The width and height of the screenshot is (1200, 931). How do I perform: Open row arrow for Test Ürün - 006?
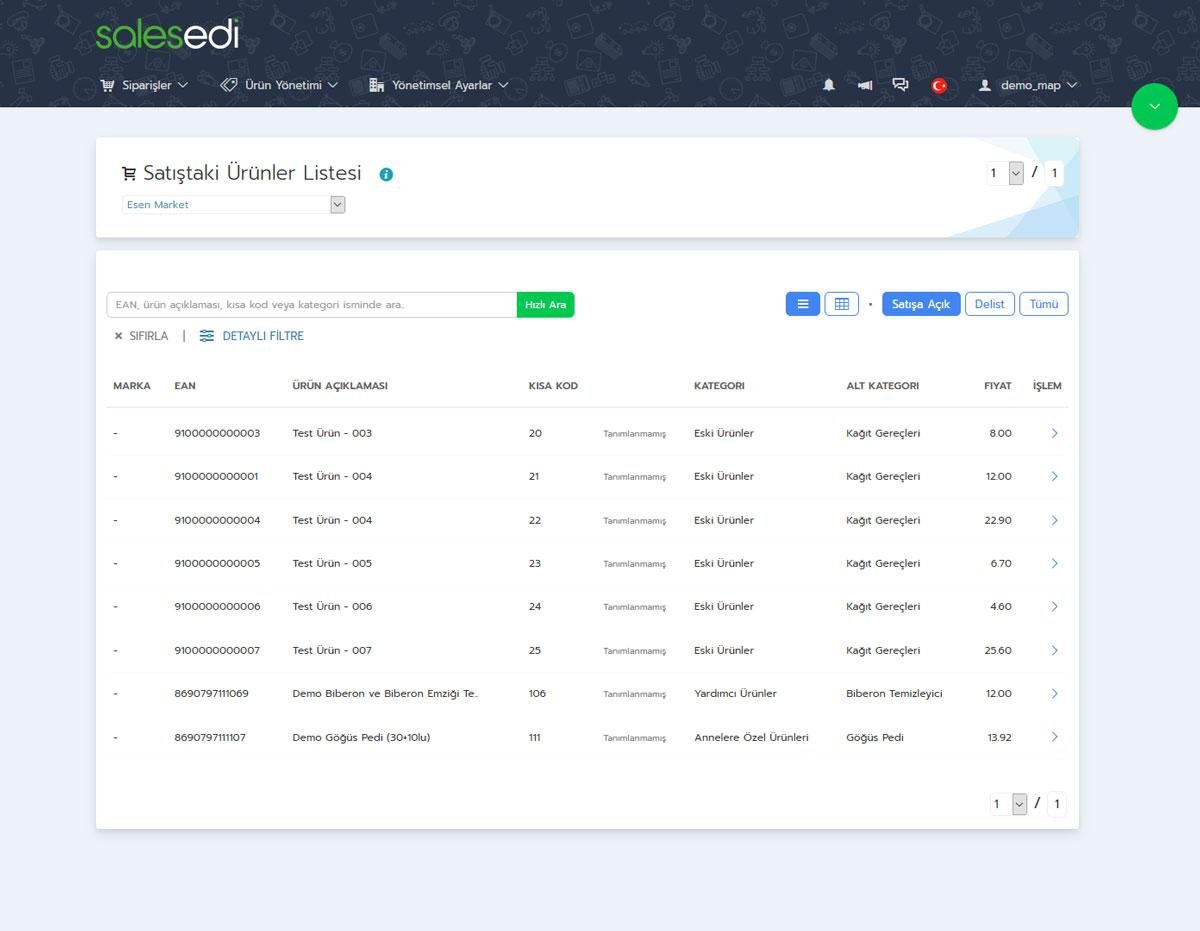[x=1054, y=606]
